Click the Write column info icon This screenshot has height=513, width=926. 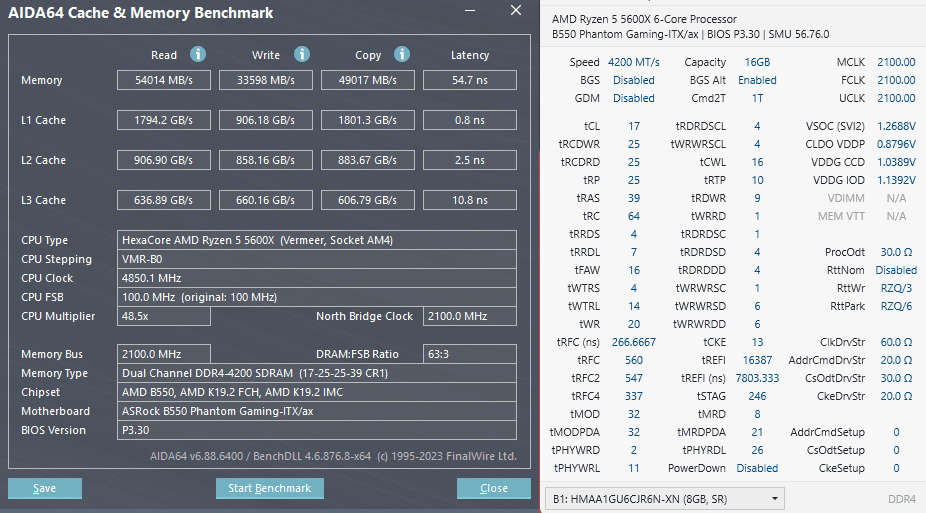pos(302,54)
